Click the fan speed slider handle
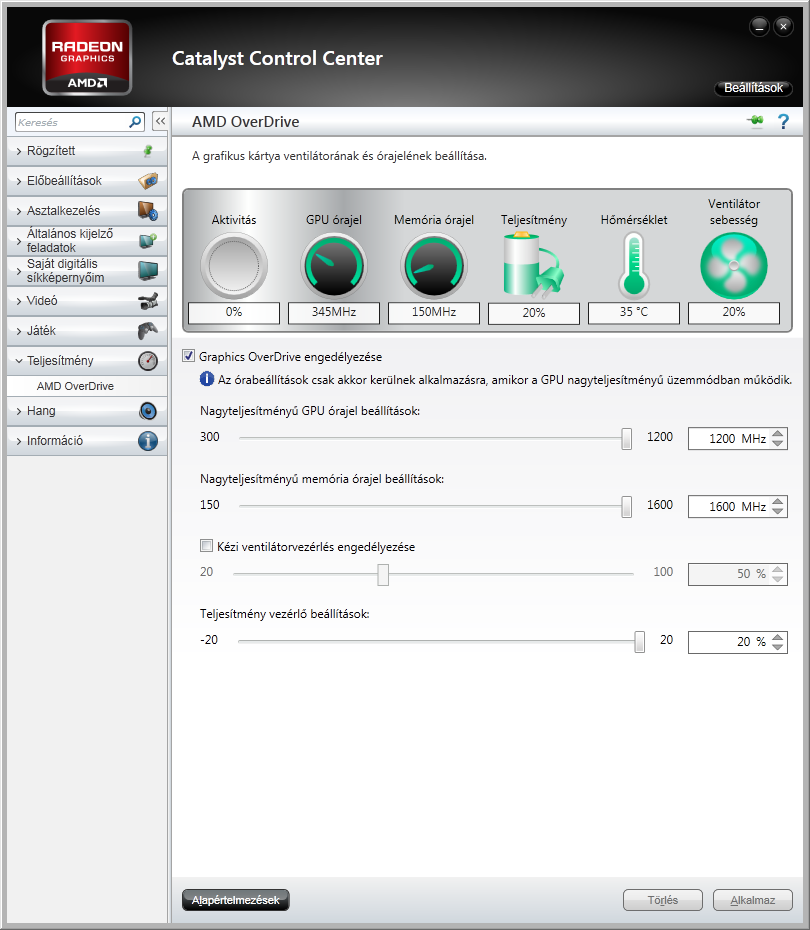The image size is (810, 930). (383, 574)
